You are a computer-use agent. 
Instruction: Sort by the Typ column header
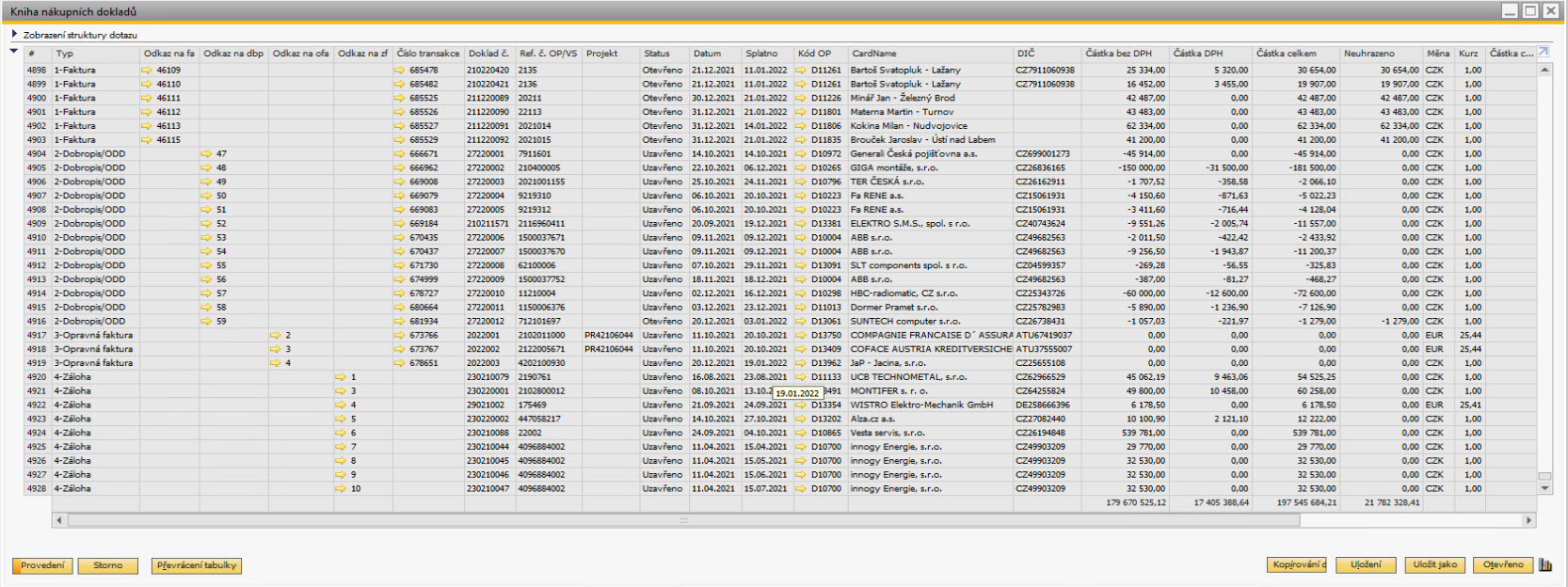96,54
